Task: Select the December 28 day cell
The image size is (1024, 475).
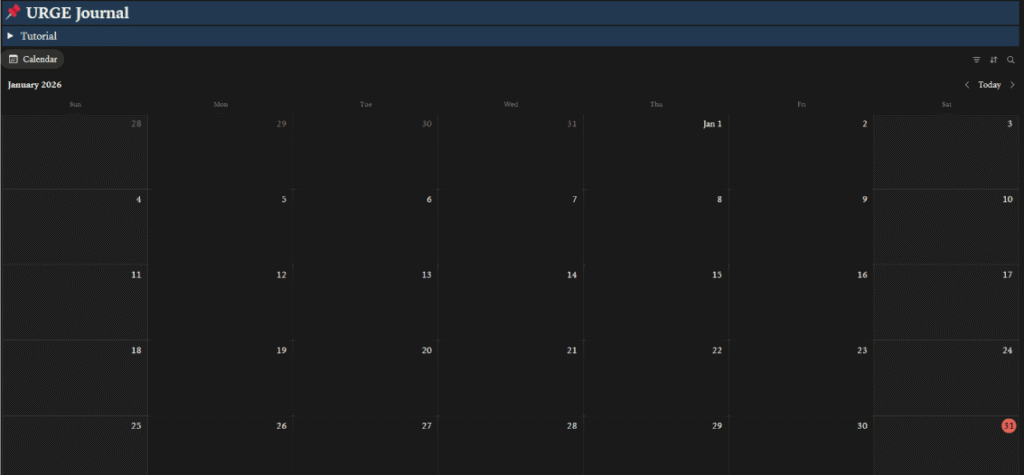Action: point(75,151)
